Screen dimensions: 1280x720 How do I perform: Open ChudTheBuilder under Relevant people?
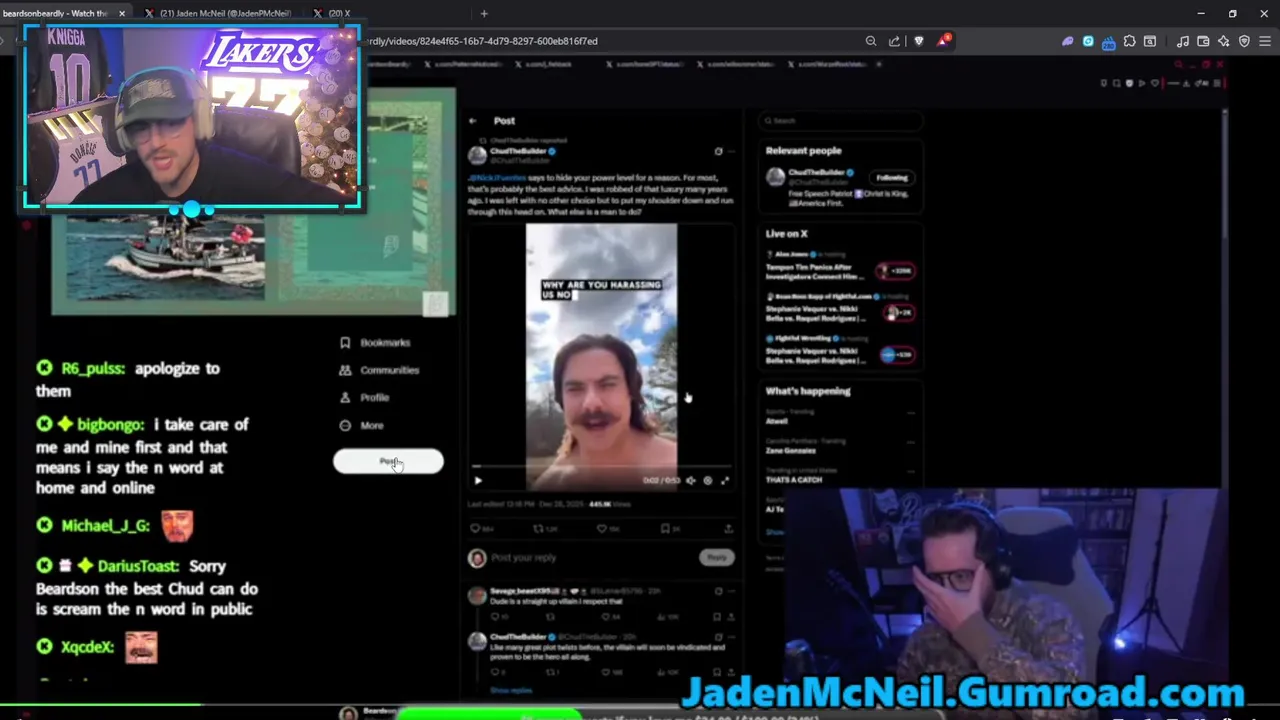[818, 173]
